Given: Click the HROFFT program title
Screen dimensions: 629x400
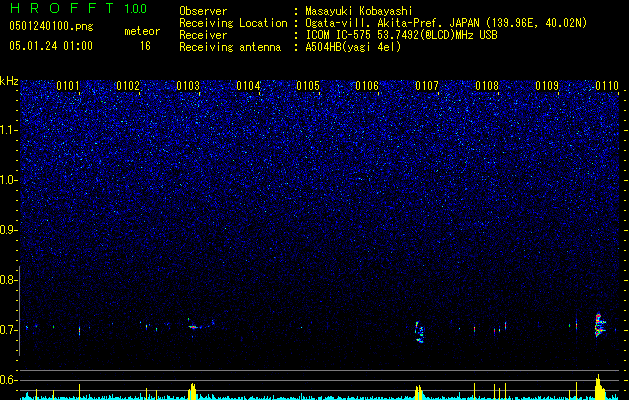Looking at the screenshot, I should (64, 8).
